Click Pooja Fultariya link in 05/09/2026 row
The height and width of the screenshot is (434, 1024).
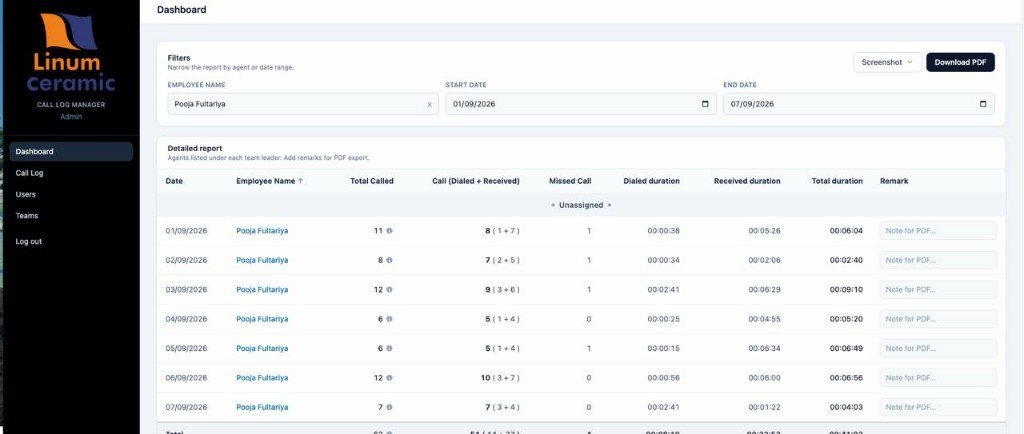pyautogui.click(x=262, y=349)
